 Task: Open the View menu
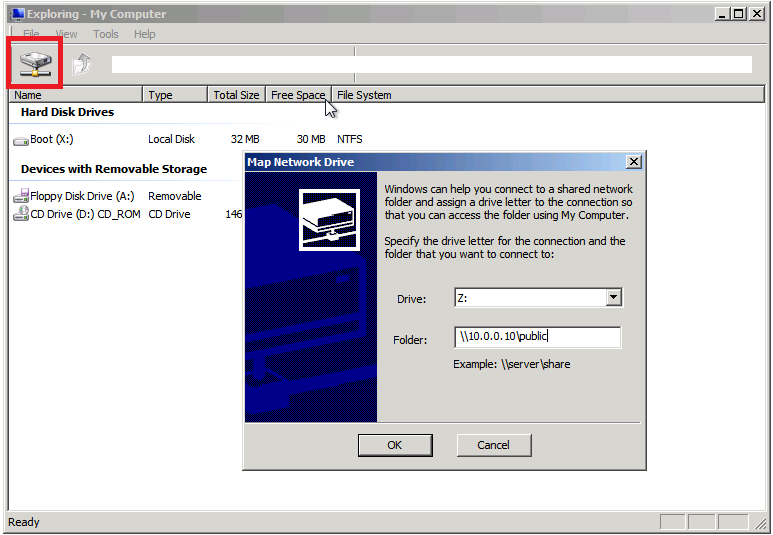click(x=66, y=34)
